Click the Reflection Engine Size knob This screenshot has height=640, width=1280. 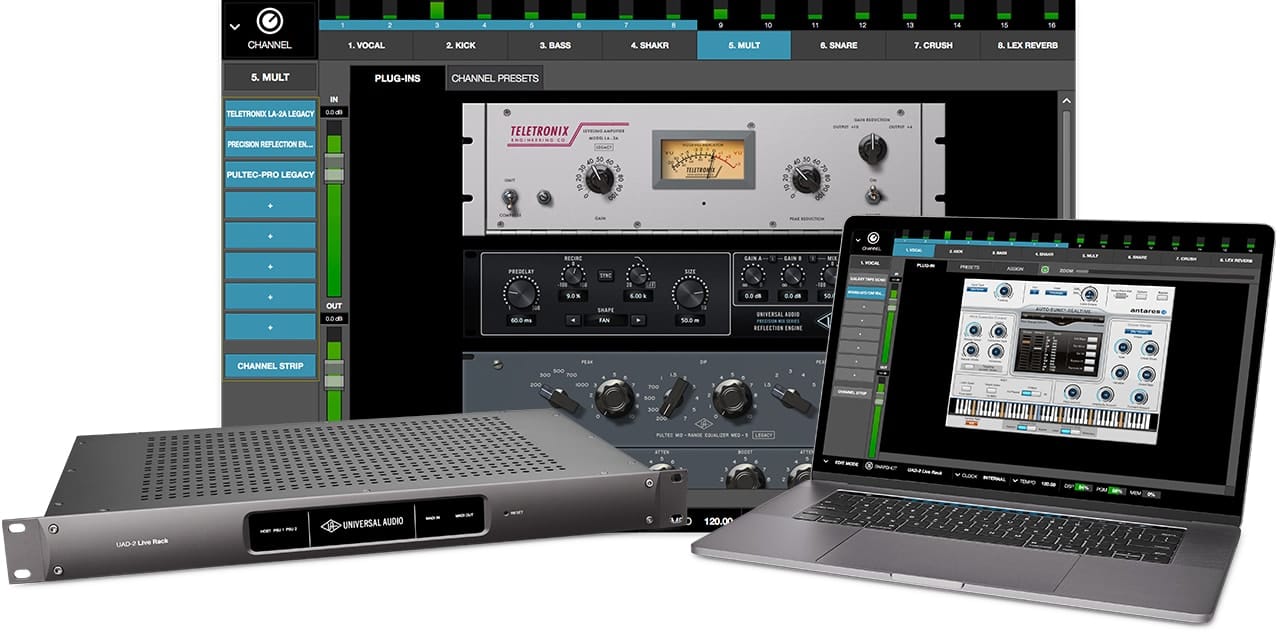pyautogui.click(x=688, y=292)
